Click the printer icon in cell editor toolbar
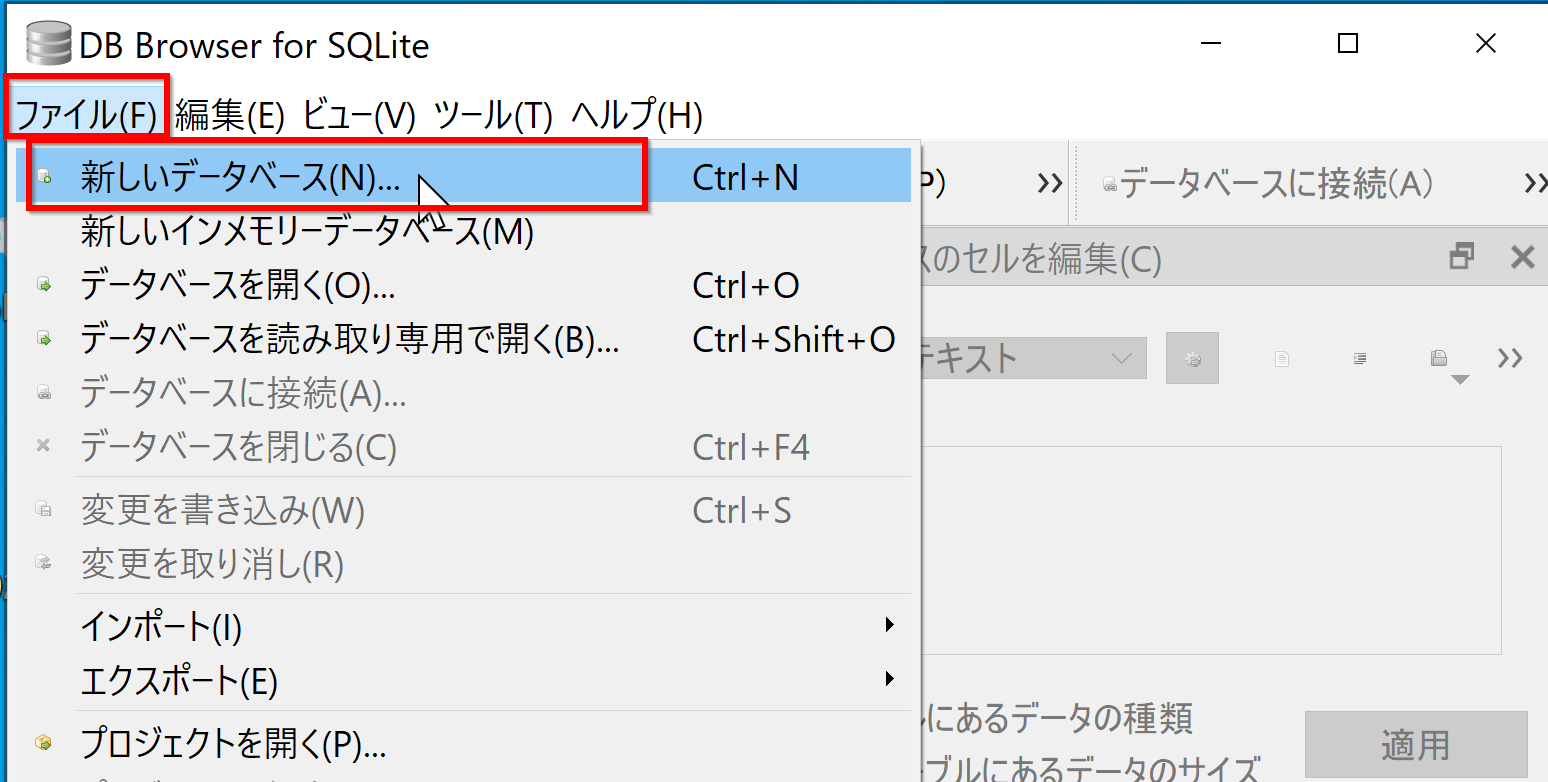The height and width of the screenshot is (782, 1548). (1439, 357)
